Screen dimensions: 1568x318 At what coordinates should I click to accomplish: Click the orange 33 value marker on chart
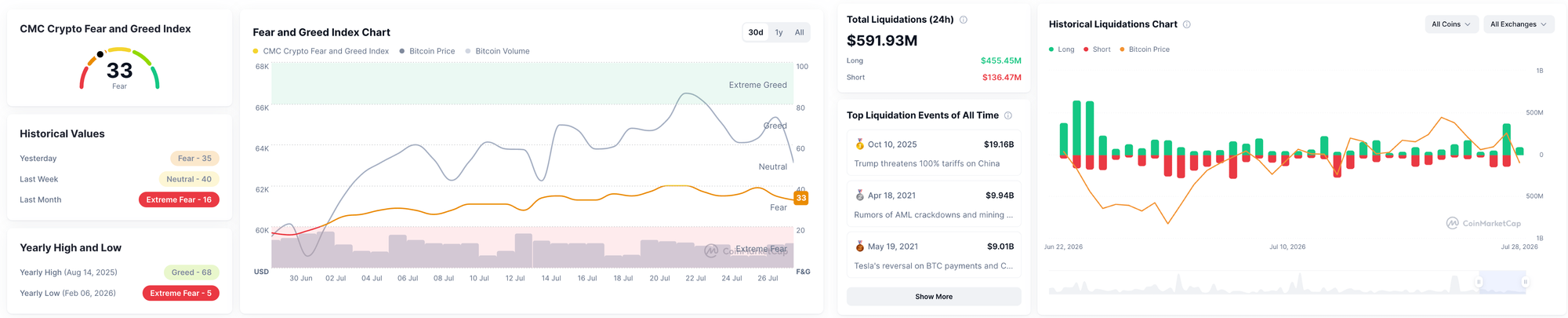[x=801, y=198]
